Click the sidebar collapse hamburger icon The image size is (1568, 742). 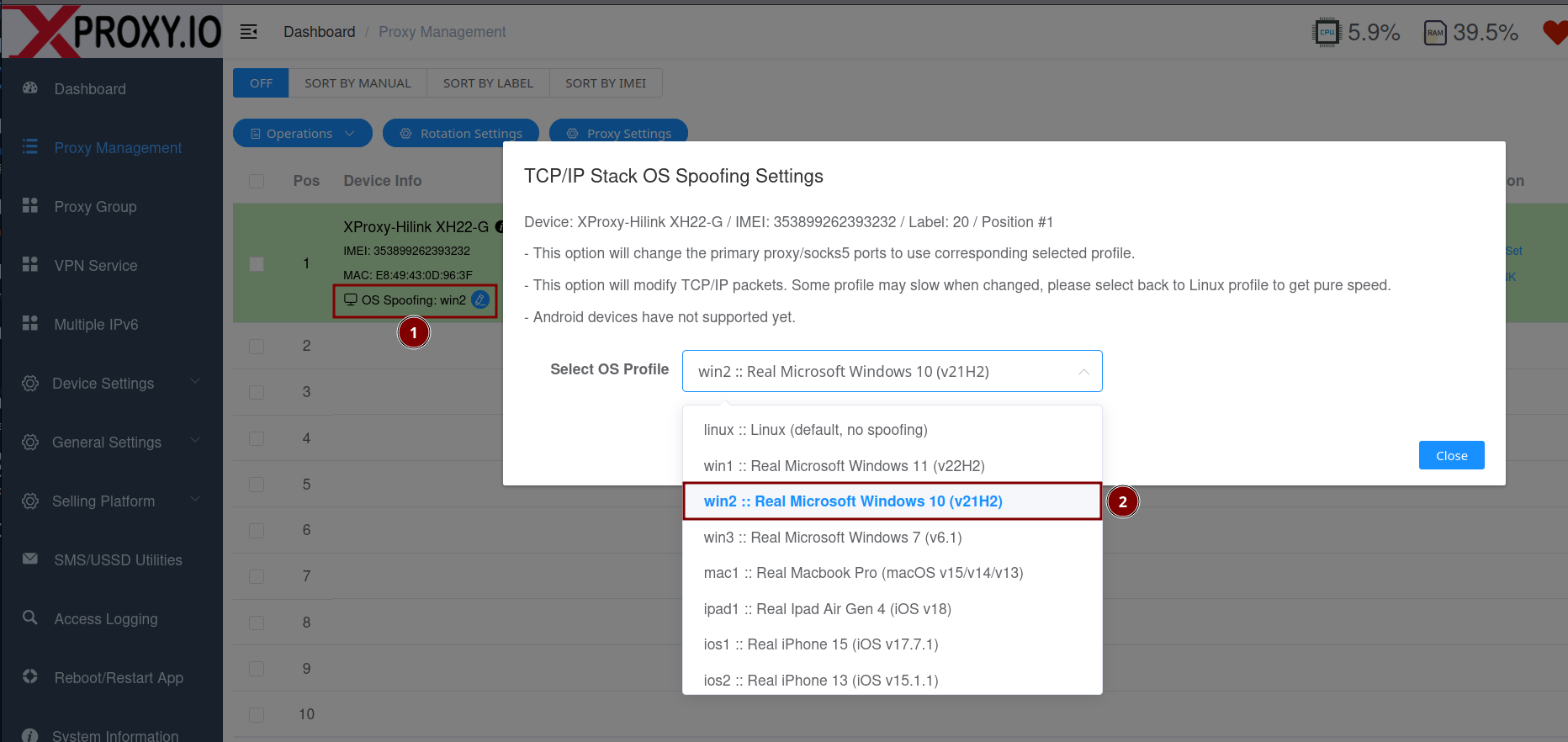point(248,32)
